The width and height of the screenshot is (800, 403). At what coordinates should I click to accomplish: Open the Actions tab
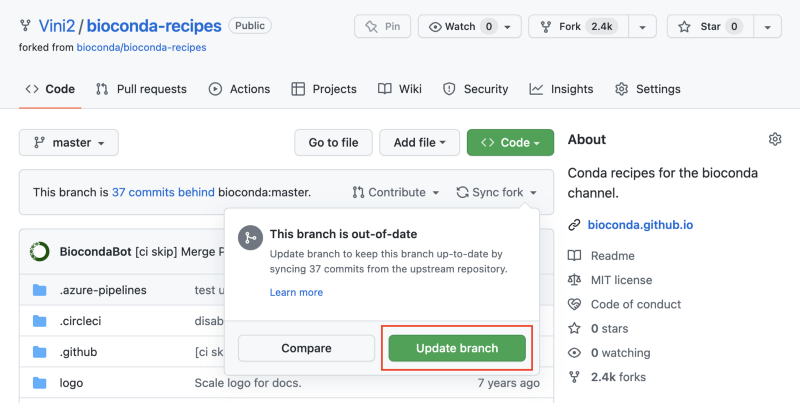(239, 89)
